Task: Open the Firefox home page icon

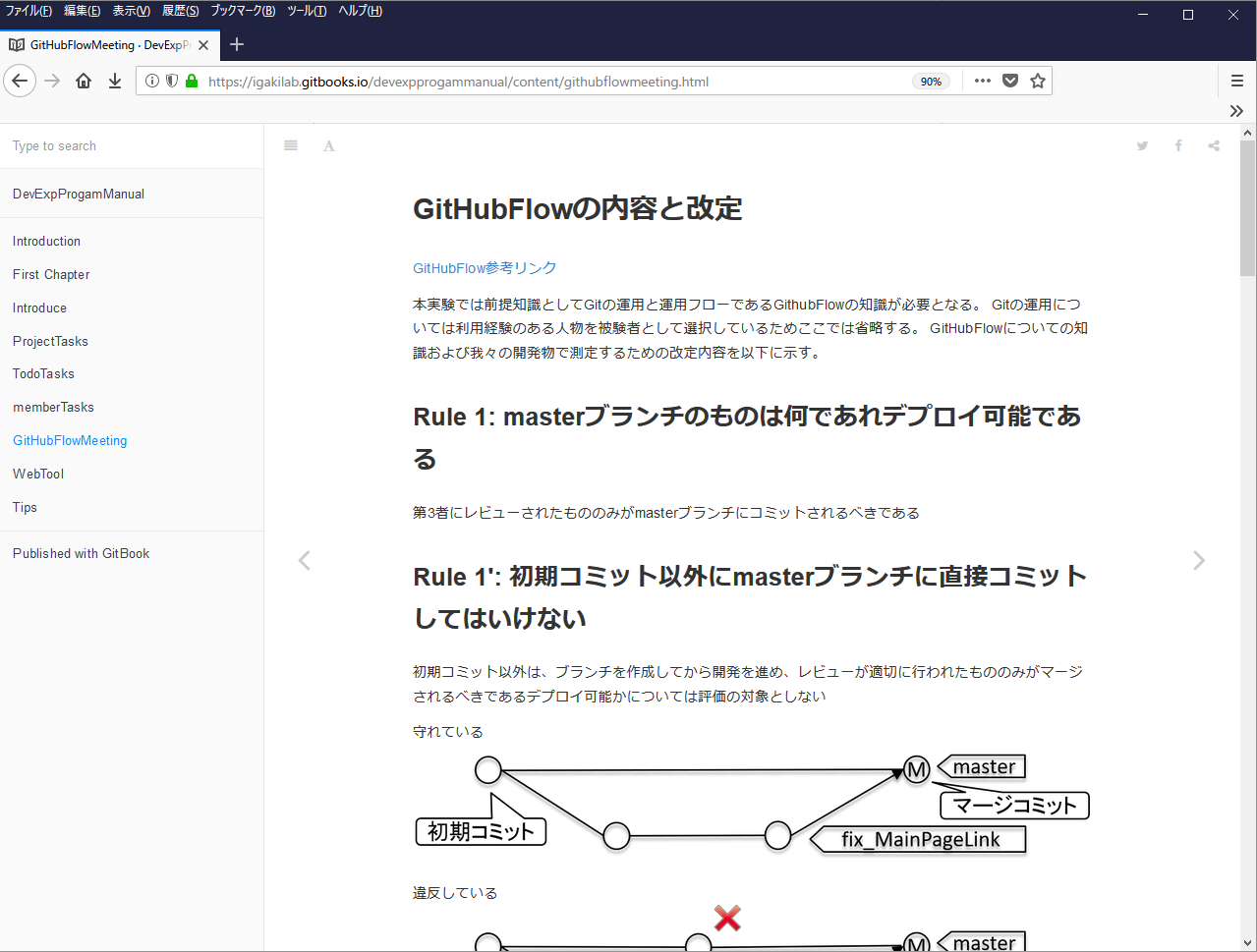Action: pos(84,81)
